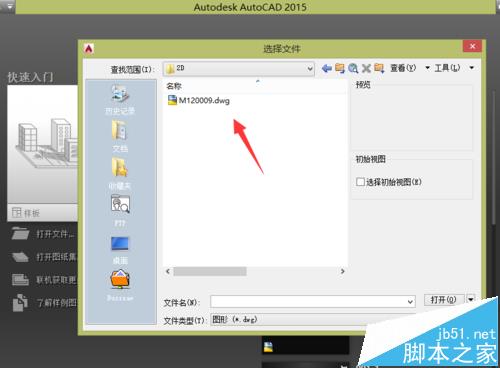Open the View (V) menu
The width and height of the screenshot is (500, 368).
click(x=403, y=68)
